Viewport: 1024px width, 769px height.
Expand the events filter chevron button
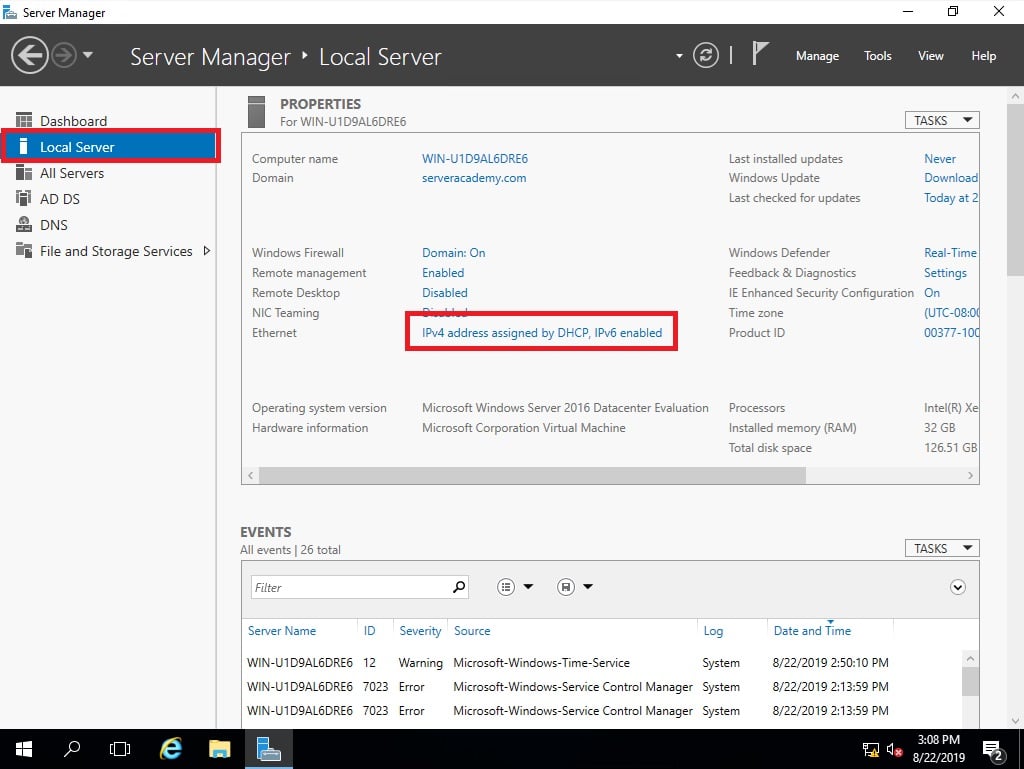pyautogui.click(x=958, y=587)
